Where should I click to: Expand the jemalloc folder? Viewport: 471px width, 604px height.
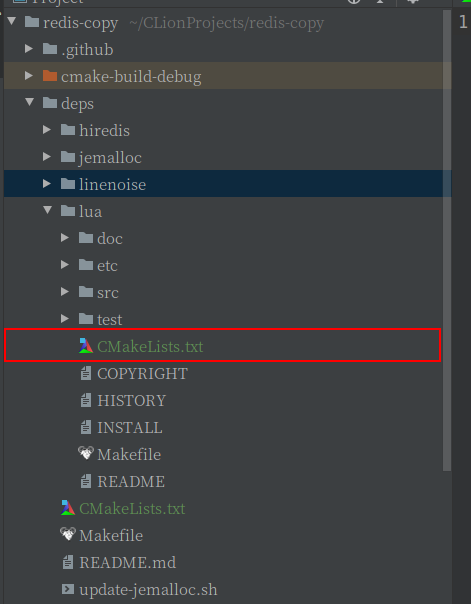pyautogui.click(x=47, y=156)
